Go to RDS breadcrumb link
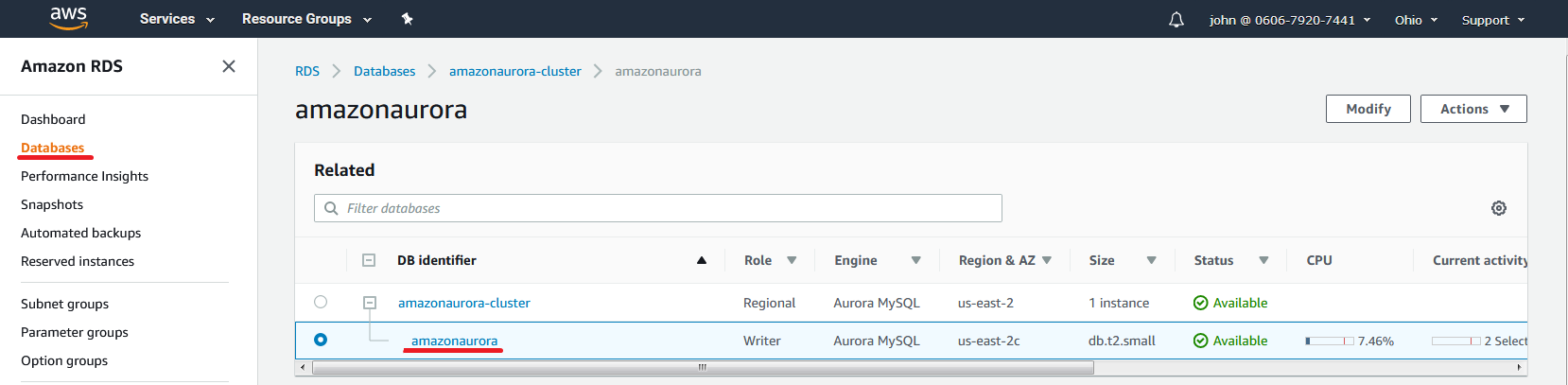This screenshot has height=385, width=1568. (x=307, y=71)
